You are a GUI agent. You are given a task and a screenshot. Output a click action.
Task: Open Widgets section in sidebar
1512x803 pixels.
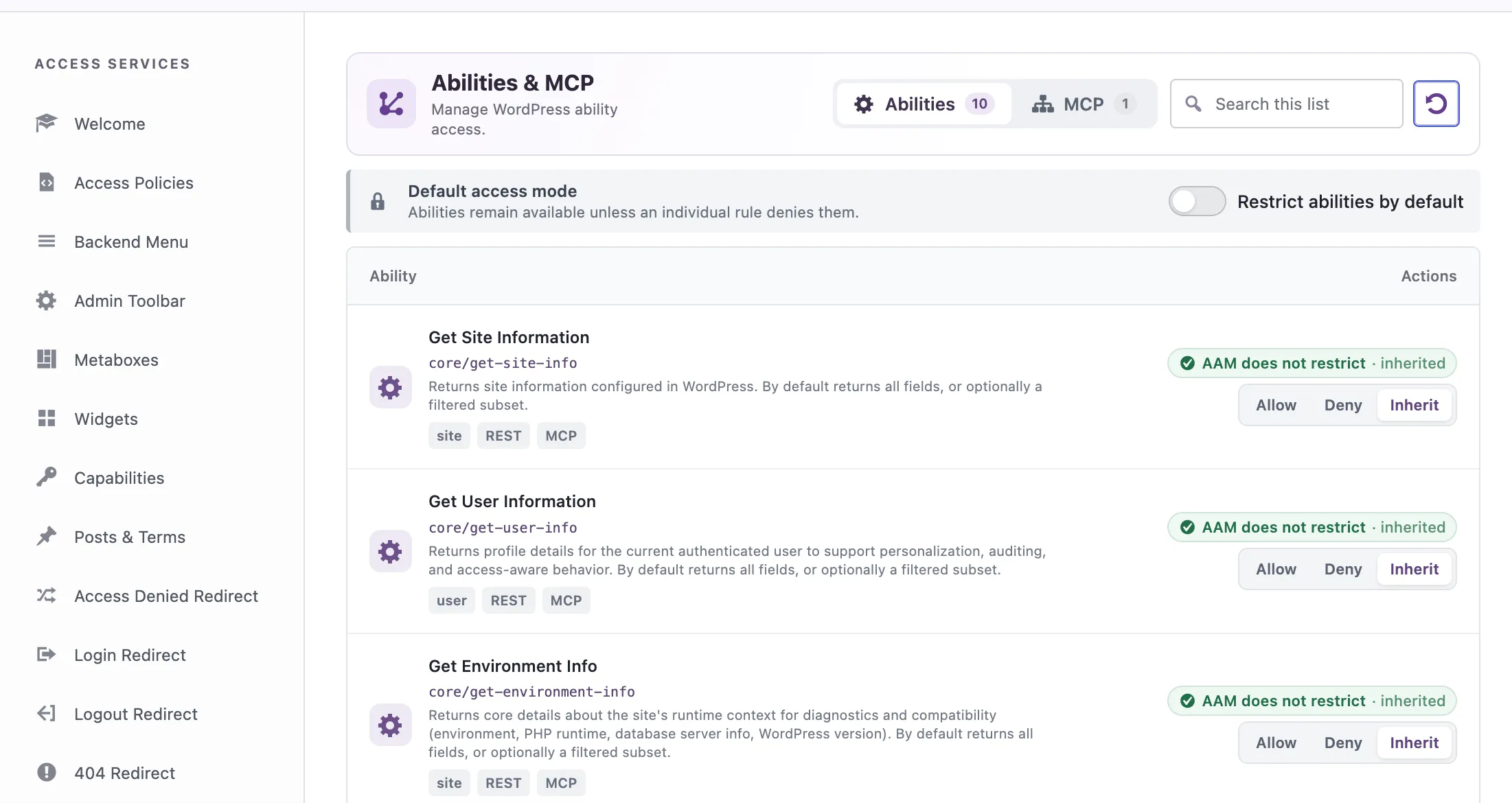(106, 419)
